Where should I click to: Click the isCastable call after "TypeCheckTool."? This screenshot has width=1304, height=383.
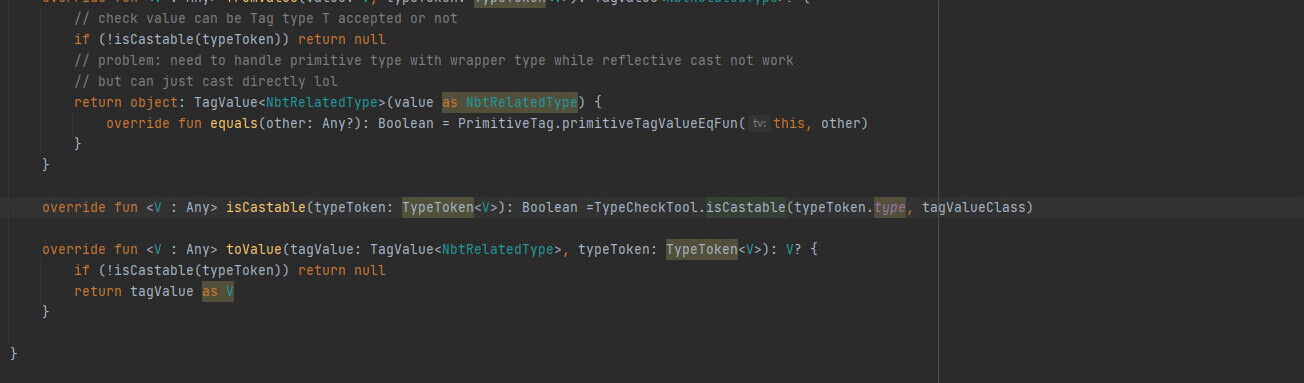click(746, 207)
